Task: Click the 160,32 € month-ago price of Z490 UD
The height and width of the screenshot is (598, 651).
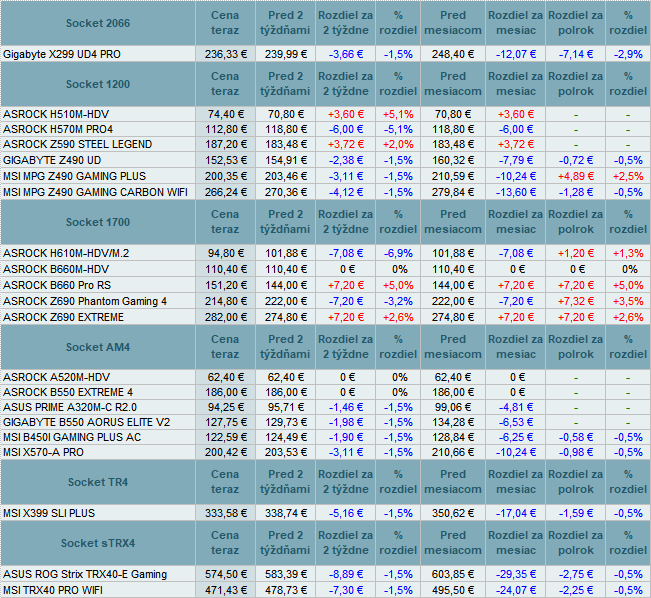Action: click(x=453, y=160)
